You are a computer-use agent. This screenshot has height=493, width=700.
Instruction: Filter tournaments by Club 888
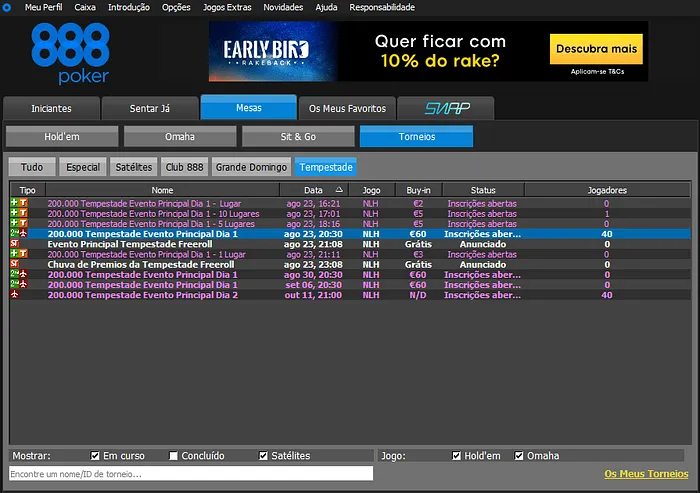coord(184,167)
